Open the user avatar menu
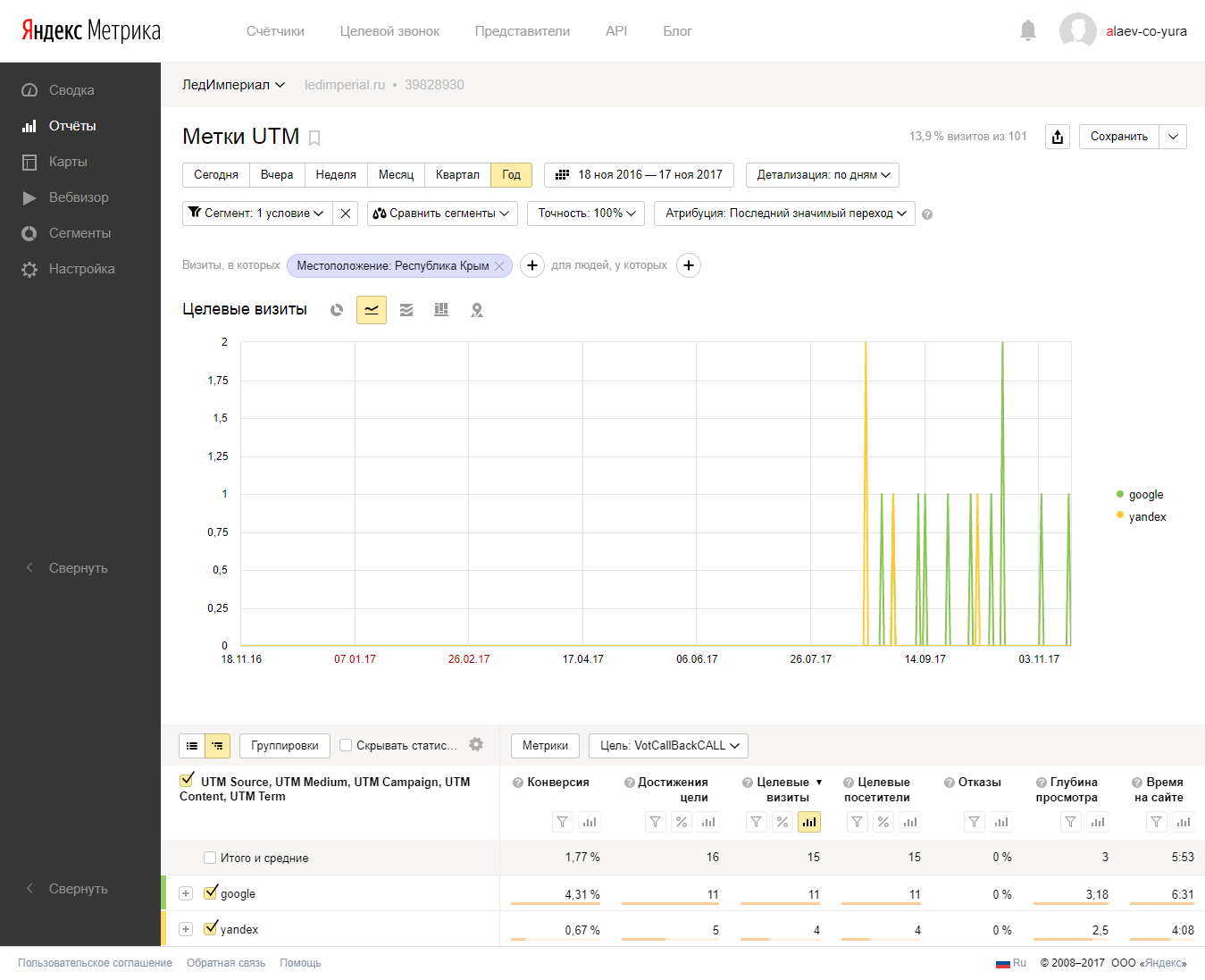The image size is (1205, 980). [1077, 30]
